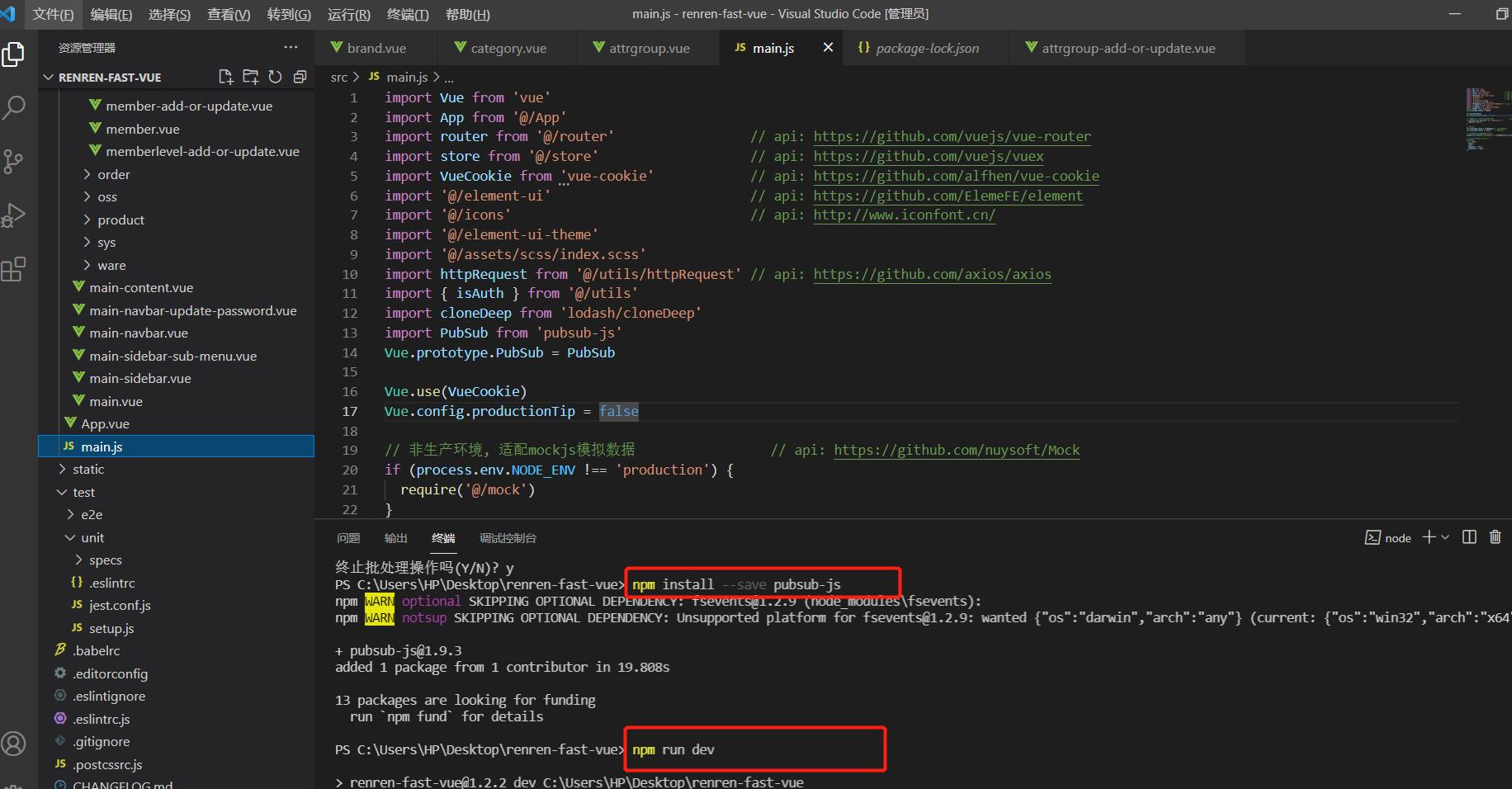Show the 输出 output panel tab

click(396, 538)
